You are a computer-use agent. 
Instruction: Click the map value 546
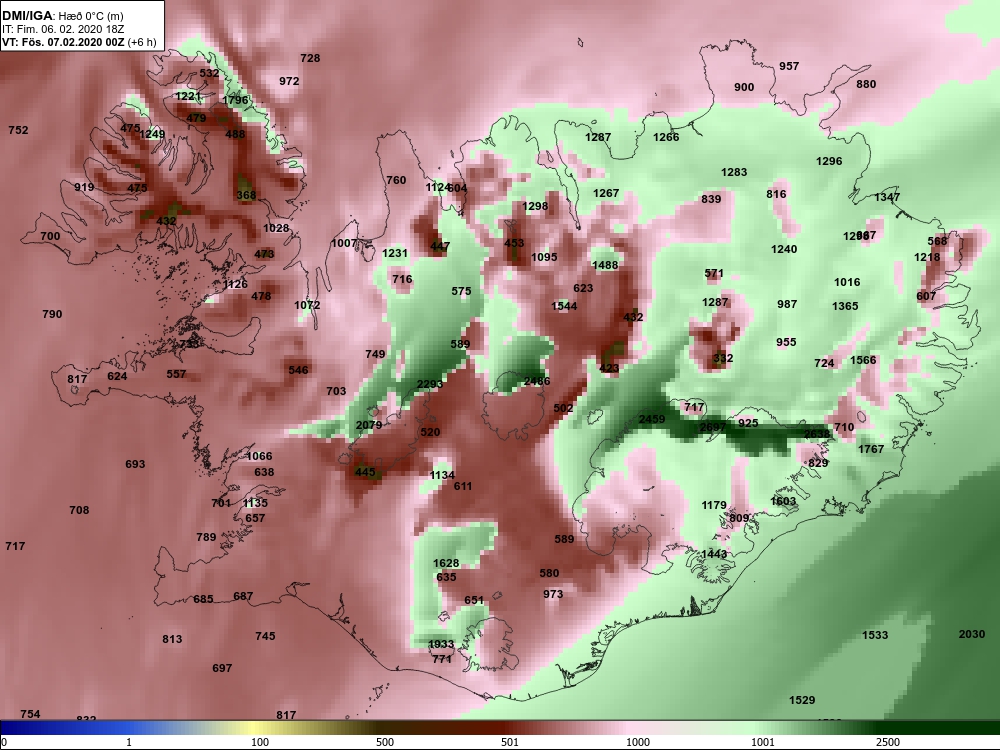click(298, 370)
